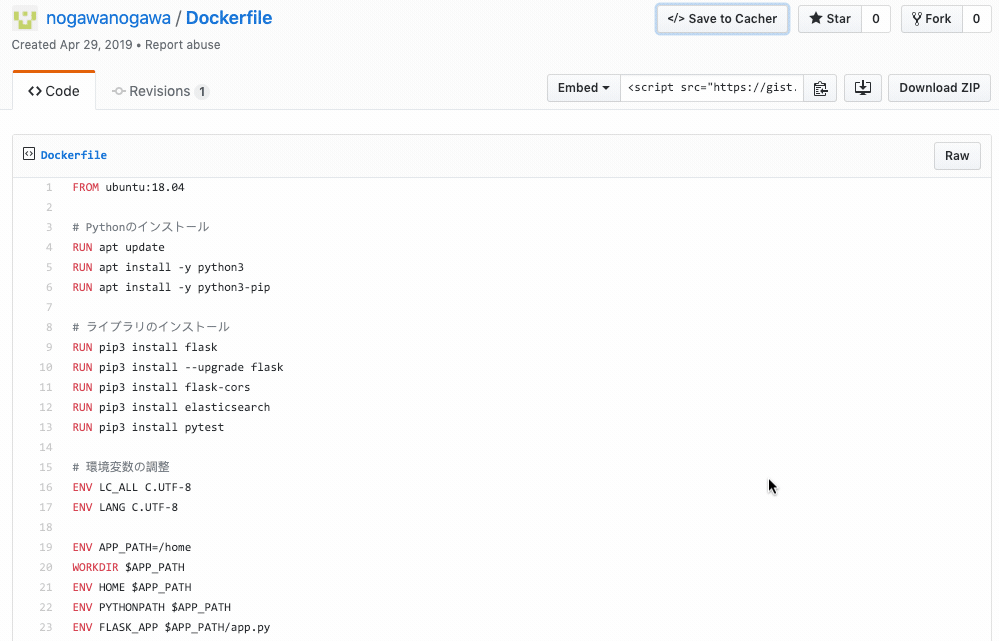Select the Code tab

click(x=54, y=91)
